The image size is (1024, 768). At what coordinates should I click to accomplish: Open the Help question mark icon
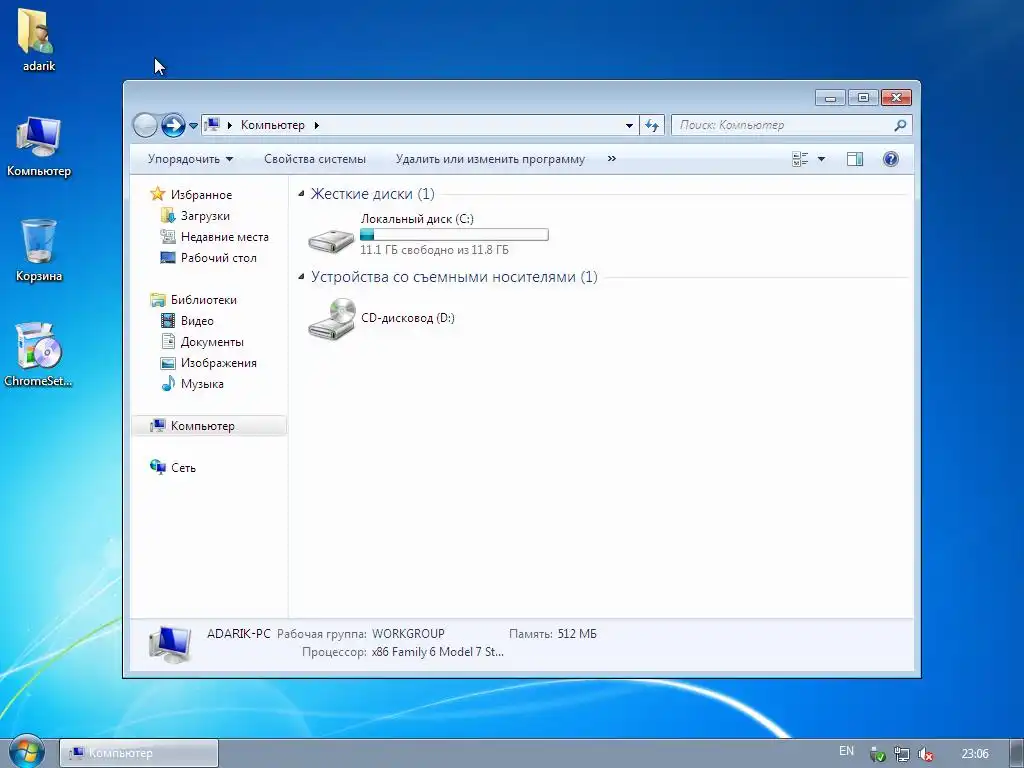coord(891,159)
